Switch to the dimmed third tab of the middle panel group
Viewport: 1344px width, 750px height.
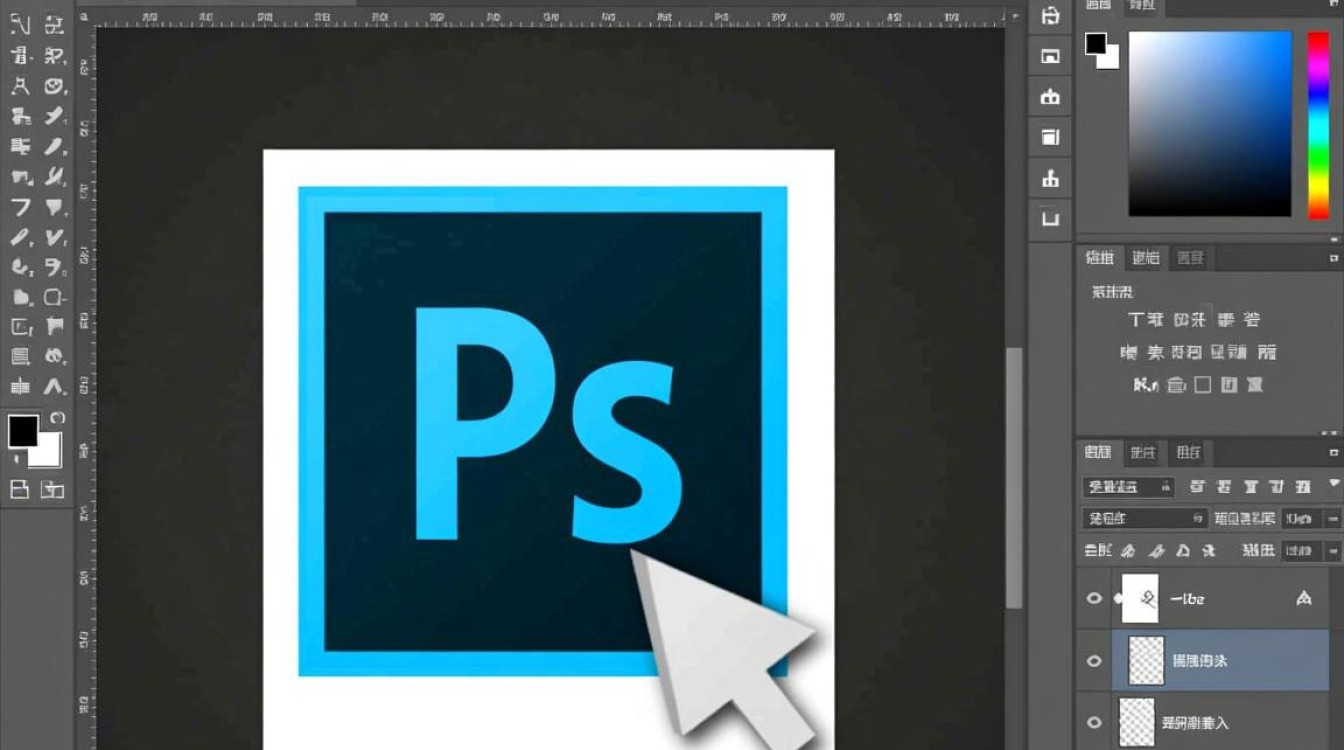pos(1190,258)
